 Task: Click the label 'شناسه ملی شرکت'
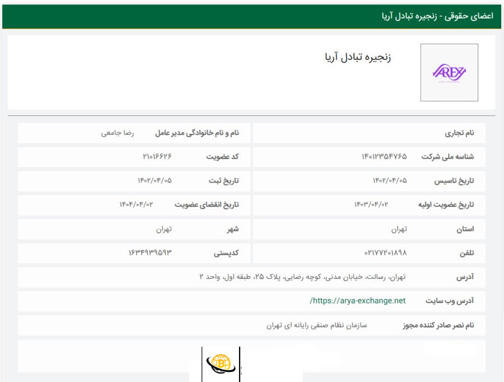coord(447,157)
